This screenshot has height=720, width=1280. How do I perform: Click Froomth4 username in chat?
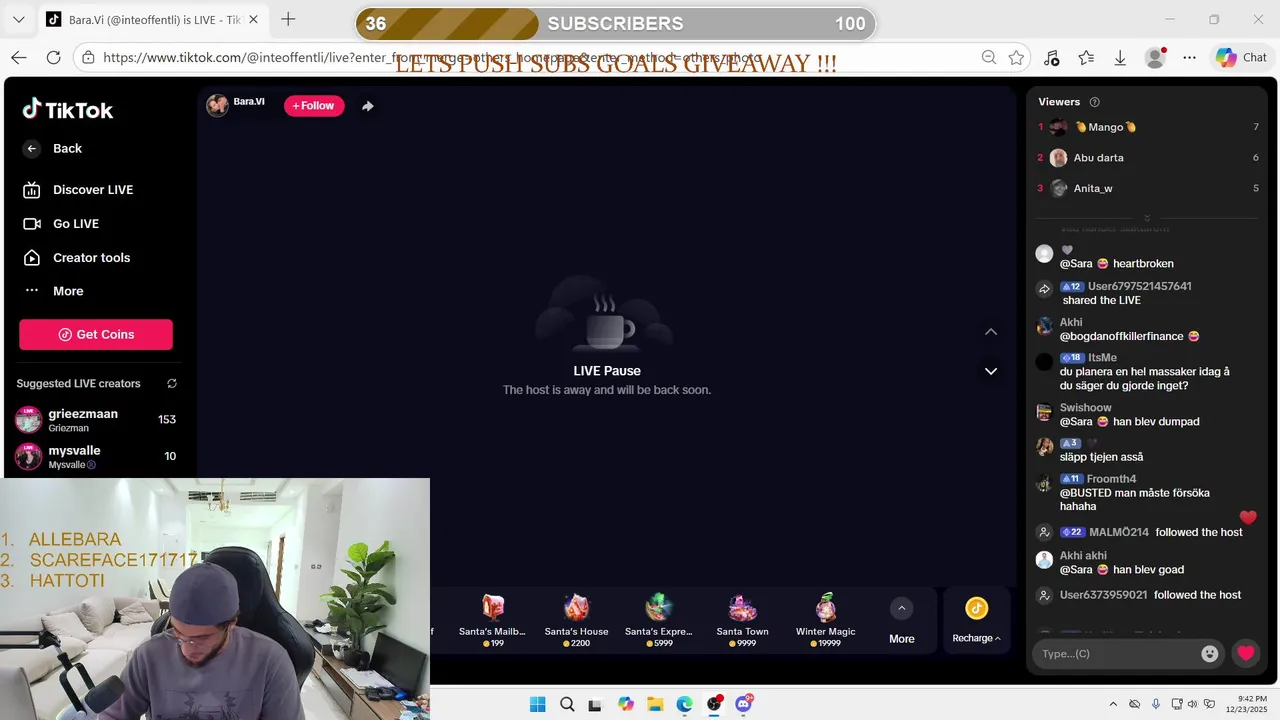tap(1111, 479)
